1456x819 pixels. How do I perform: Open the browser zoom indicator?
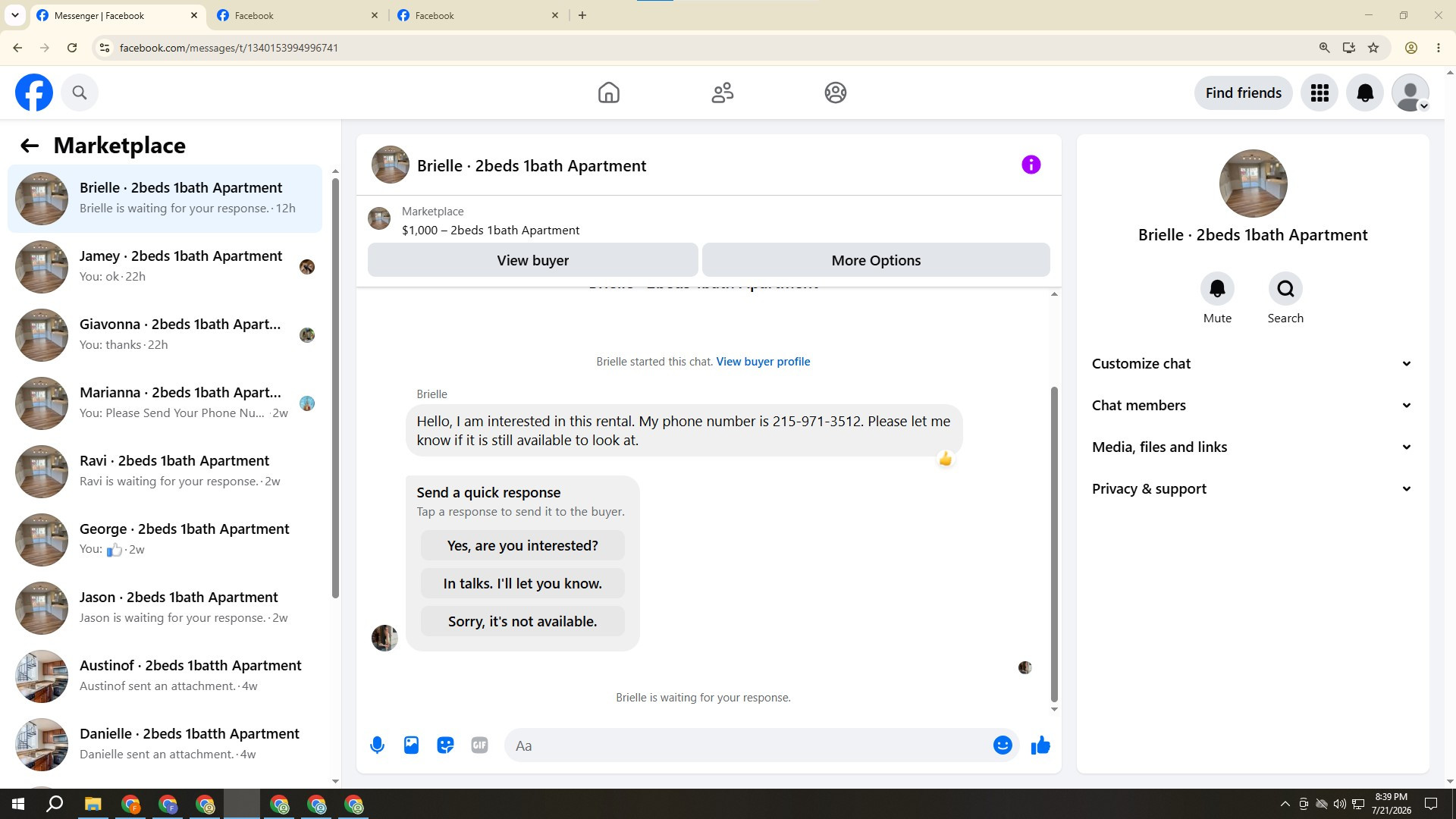click(x=1324, y=48)
